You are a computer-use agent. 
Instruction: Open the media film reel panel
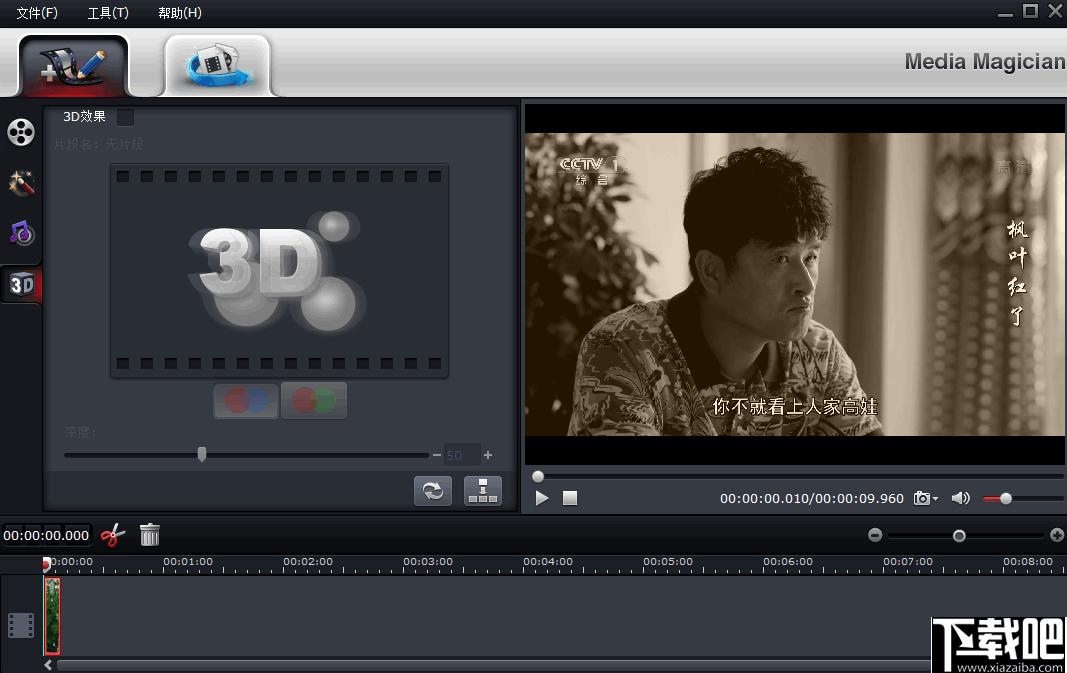tap(21, 132)
